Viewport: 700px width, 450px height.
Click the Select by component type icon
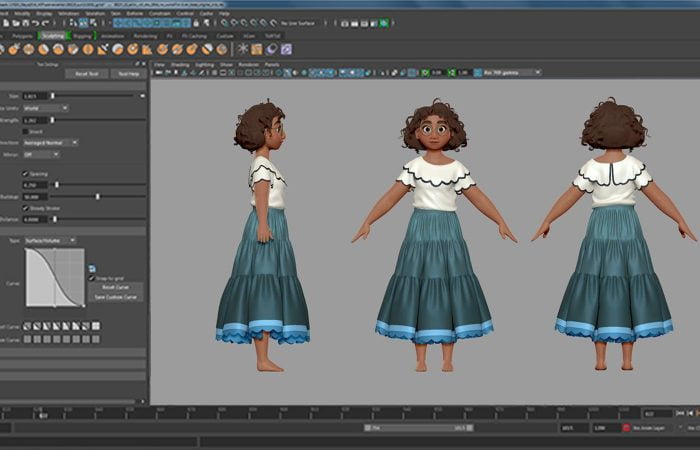(93, 23)
